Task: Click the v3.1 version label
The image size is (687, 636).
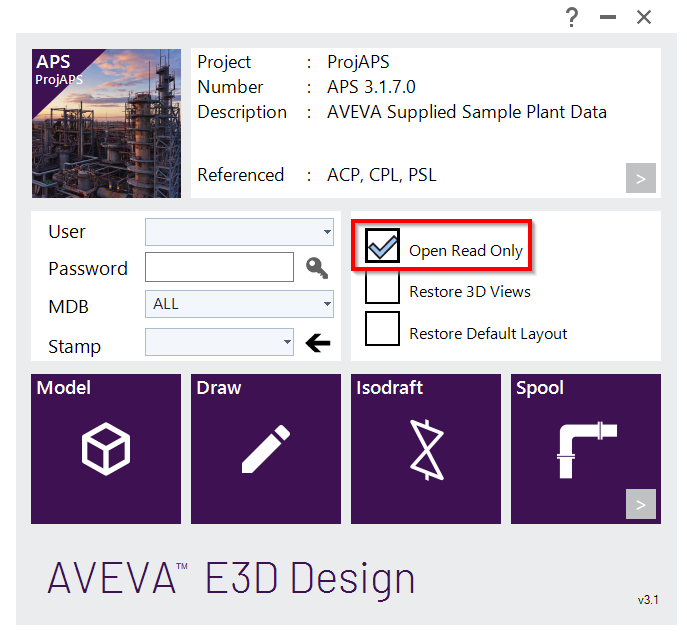Action: click(x=648, y=600)
